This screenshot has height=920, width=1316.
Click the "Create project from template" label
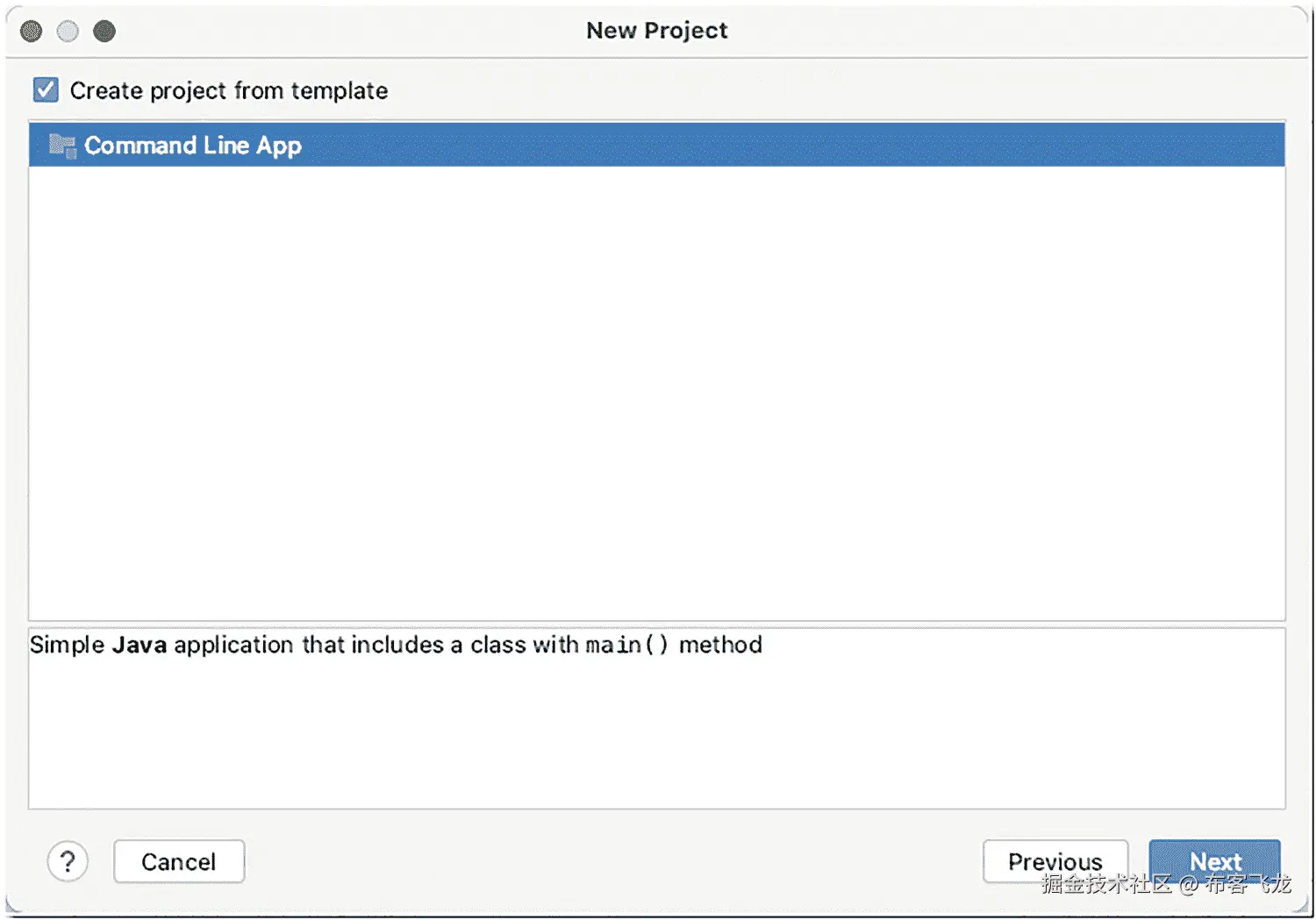click(228, 91)
